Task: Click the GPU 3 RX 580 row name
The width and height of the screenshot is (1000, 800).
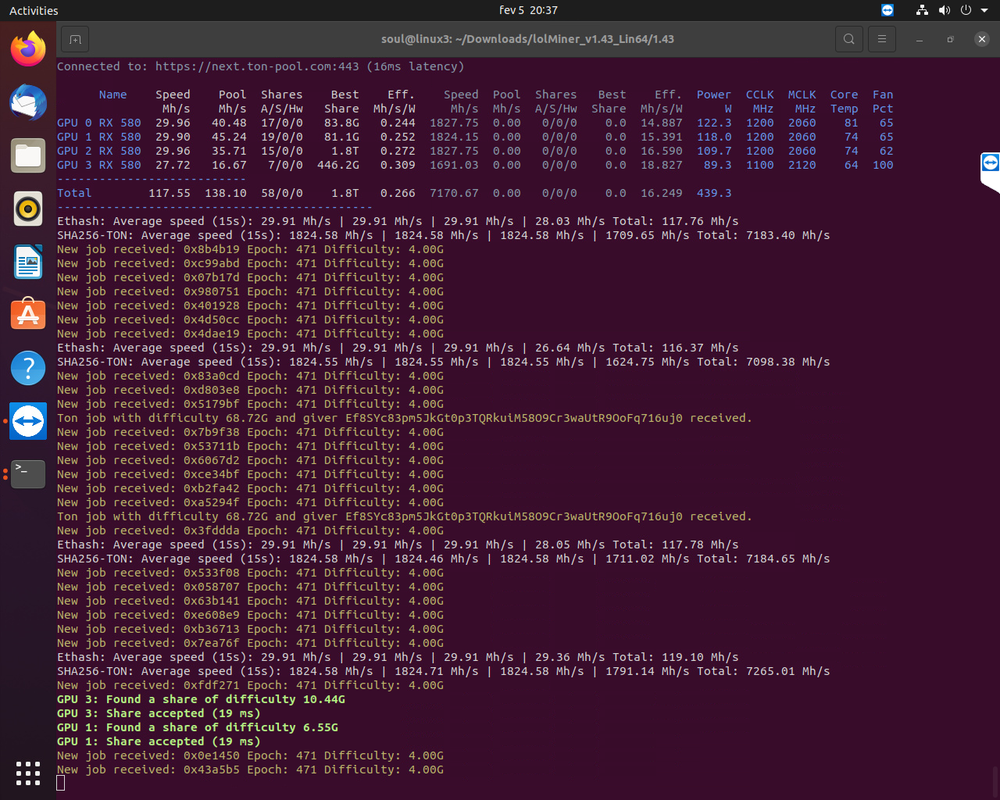Action: [x=99, y=165]
